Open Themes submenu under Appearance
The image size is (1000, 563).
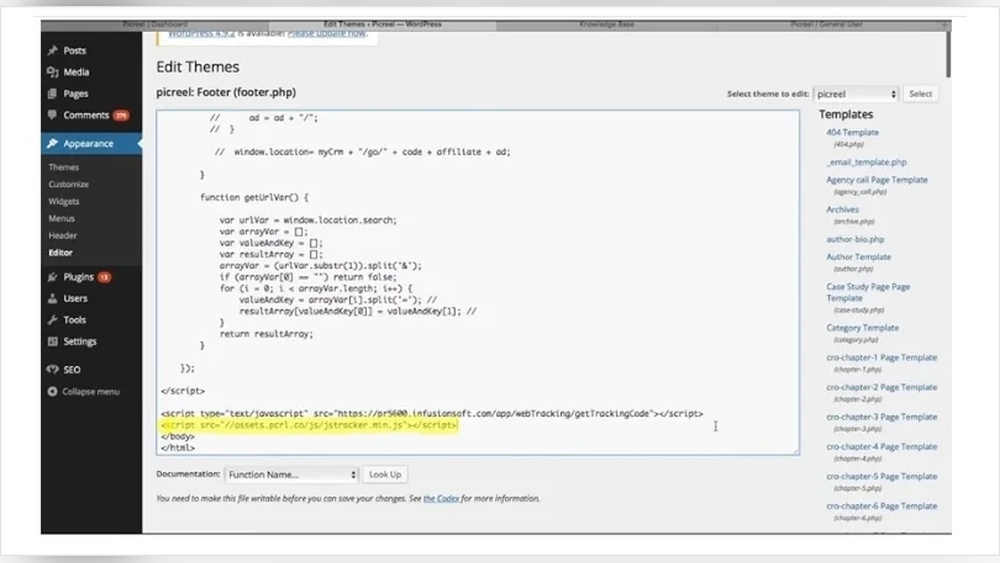coord(64,167)
